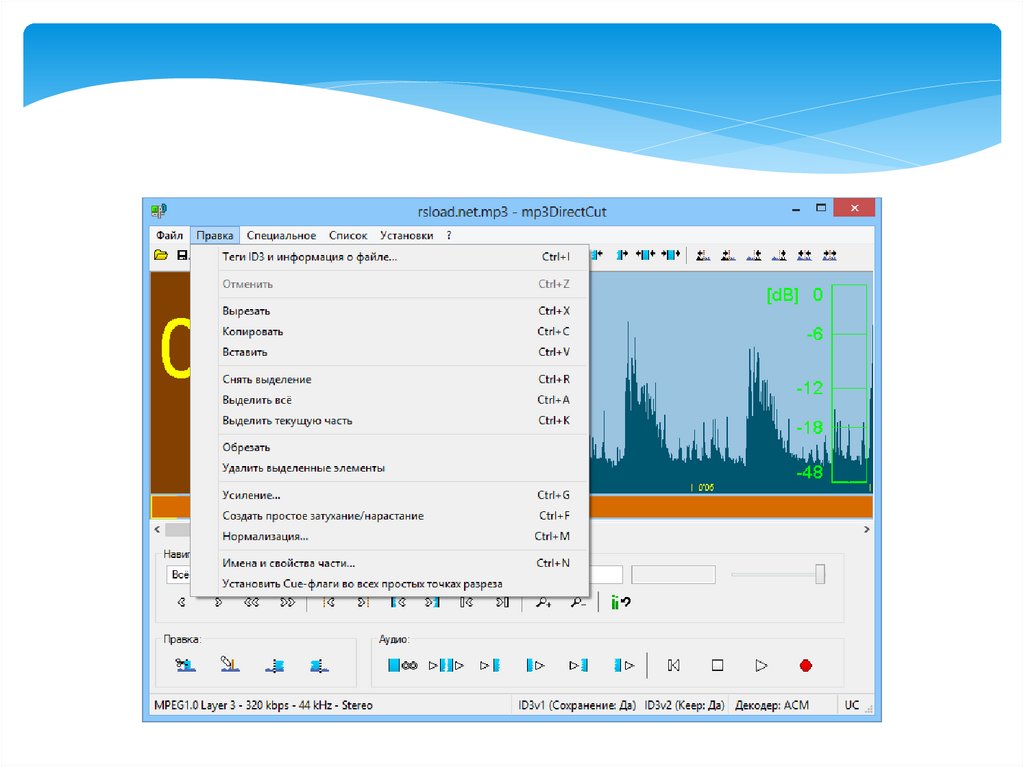Click the go-to-file-end bracket icon

click(502, 602)
